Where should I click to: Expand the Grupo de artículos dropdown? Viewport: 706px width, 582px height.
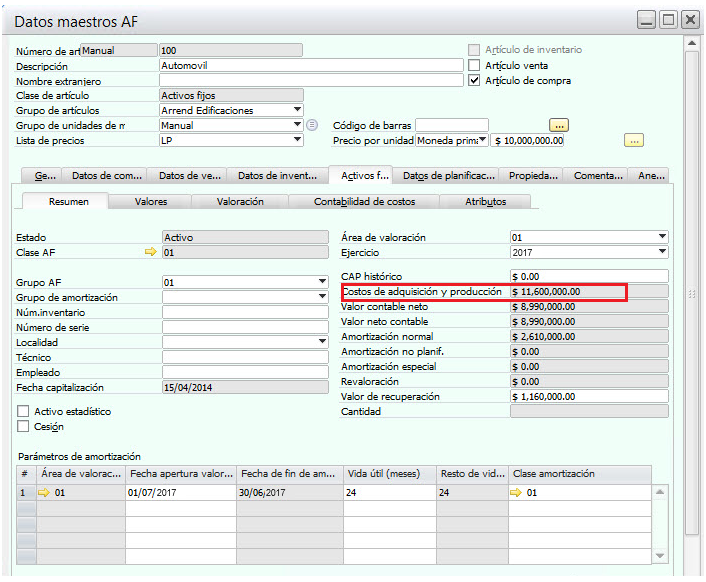[x=297, y=110]
